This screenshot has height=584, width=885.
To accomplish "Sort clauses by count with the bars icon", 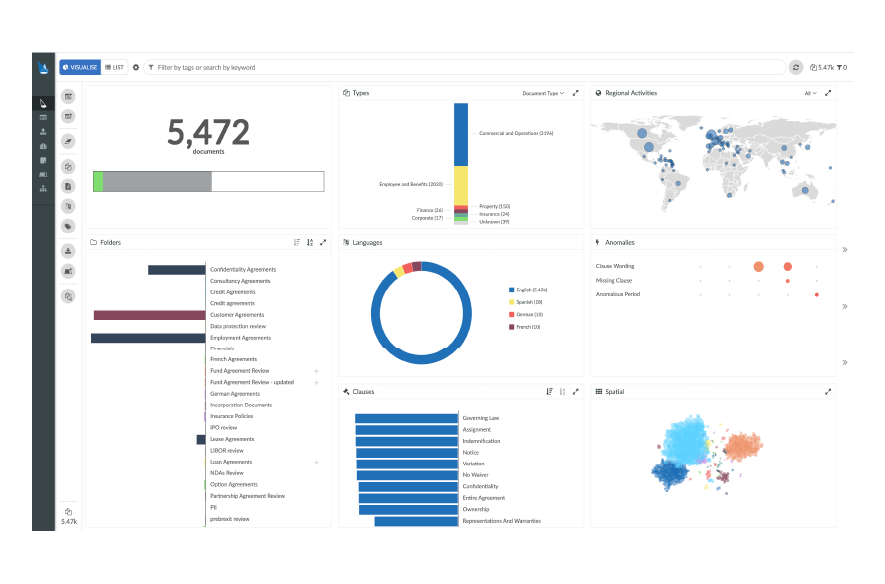I will point(549,392).
